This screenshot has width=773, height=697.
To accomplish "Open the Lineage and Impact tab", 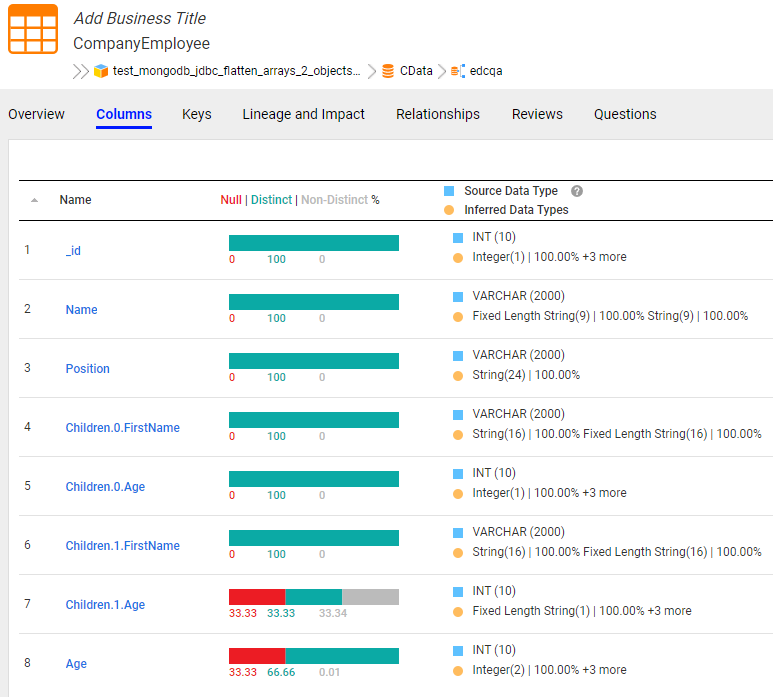I will coord(303,114).
